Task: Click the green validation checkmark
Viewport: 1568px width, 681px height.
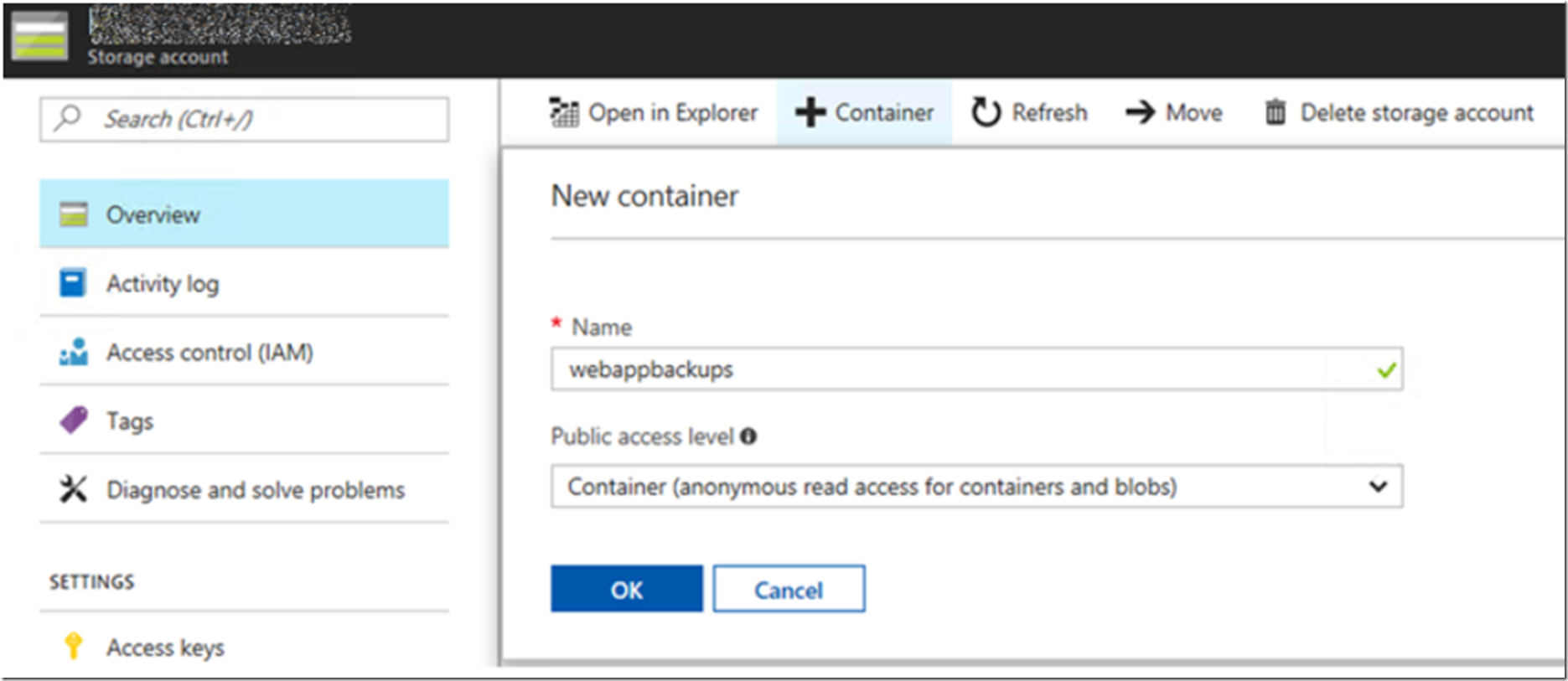Action: coord(1387,369)
